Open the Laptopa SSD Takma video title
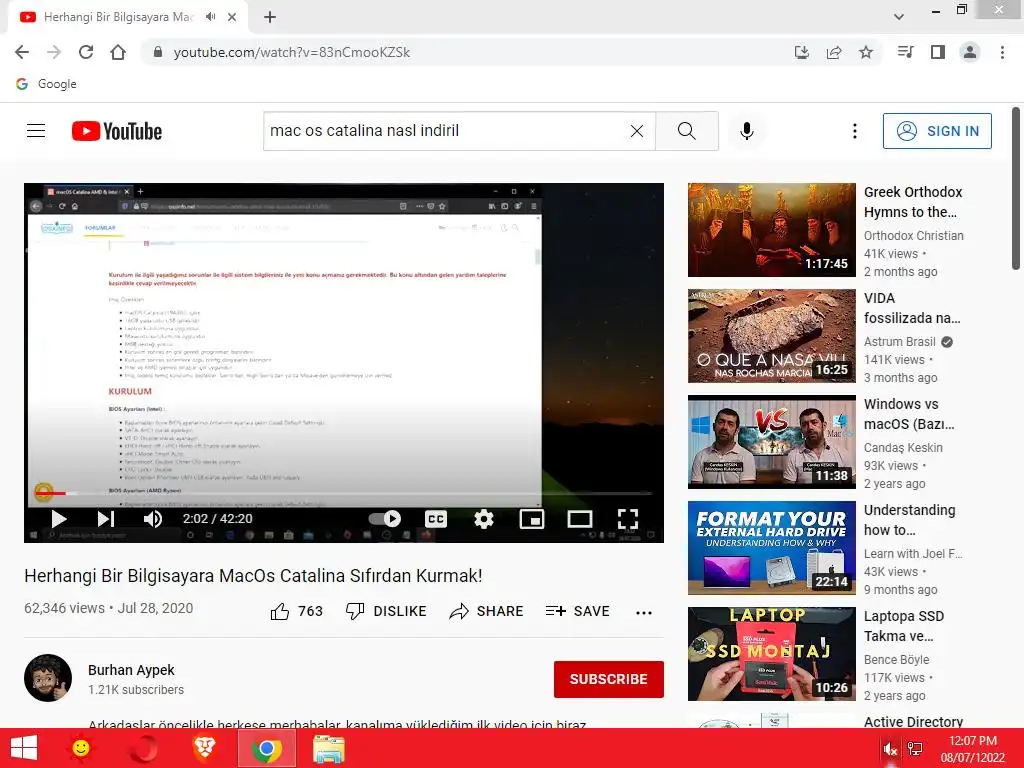Image resolution: width=1024 pixels, height=768 pixels. click(x=903, y=626)
